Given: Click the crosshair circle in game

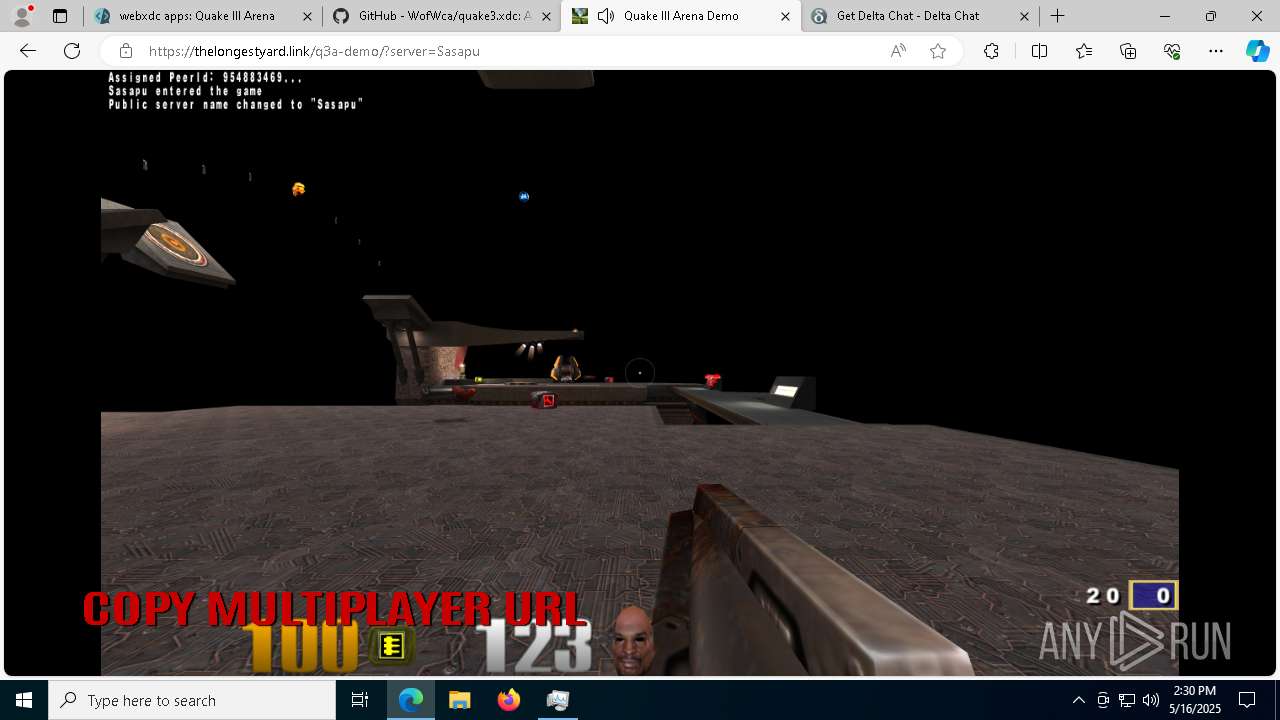Looking at the screenshot, I should (x=640, y=373).
